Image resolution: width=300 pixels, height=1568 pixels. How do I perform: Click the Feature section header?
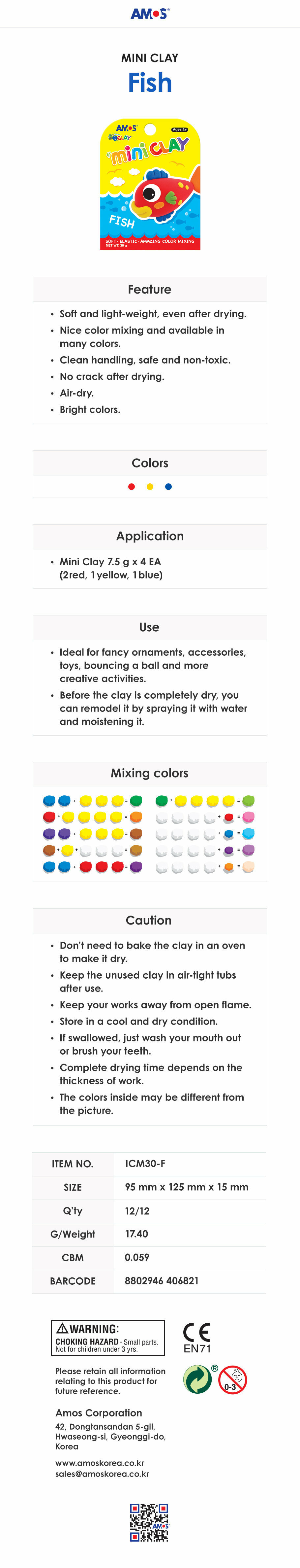pyautogui.click(x=150, y=290)
